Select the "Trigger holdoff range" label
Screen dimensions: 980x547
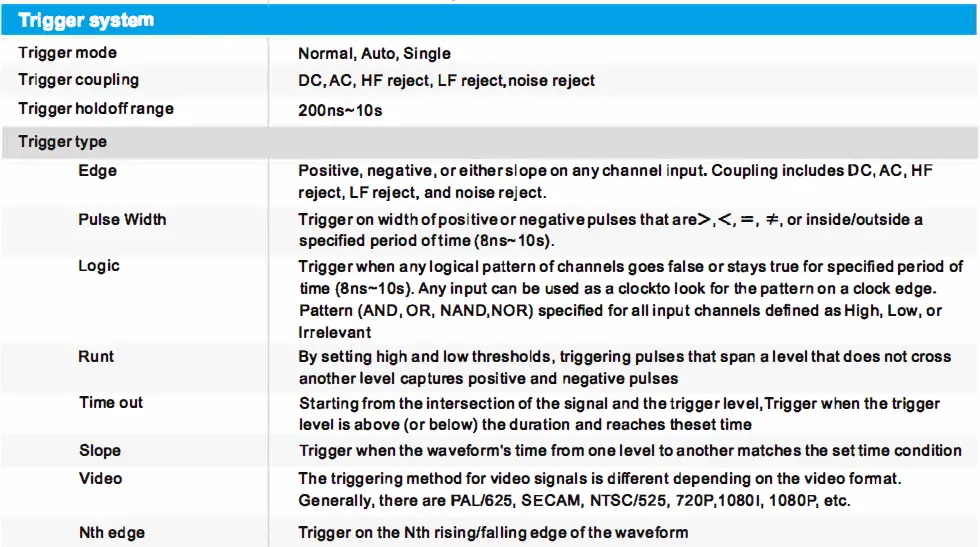tap(96, 108)
